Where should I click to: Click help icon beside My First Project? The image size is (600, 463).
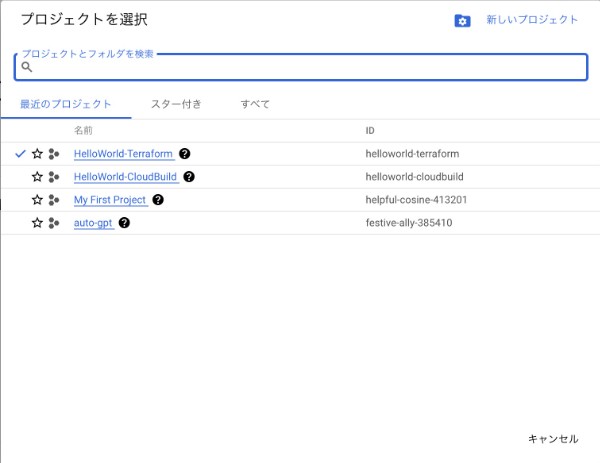(158, 200)
